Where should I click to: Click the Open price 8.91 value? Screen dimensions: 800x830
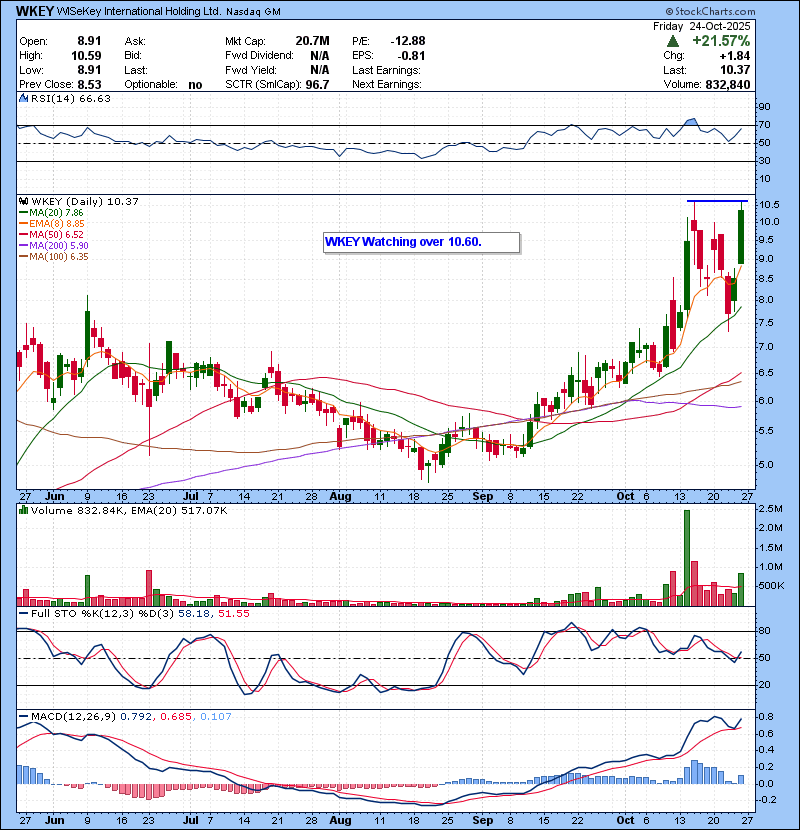pyautogui.click(x=89, y=41)
